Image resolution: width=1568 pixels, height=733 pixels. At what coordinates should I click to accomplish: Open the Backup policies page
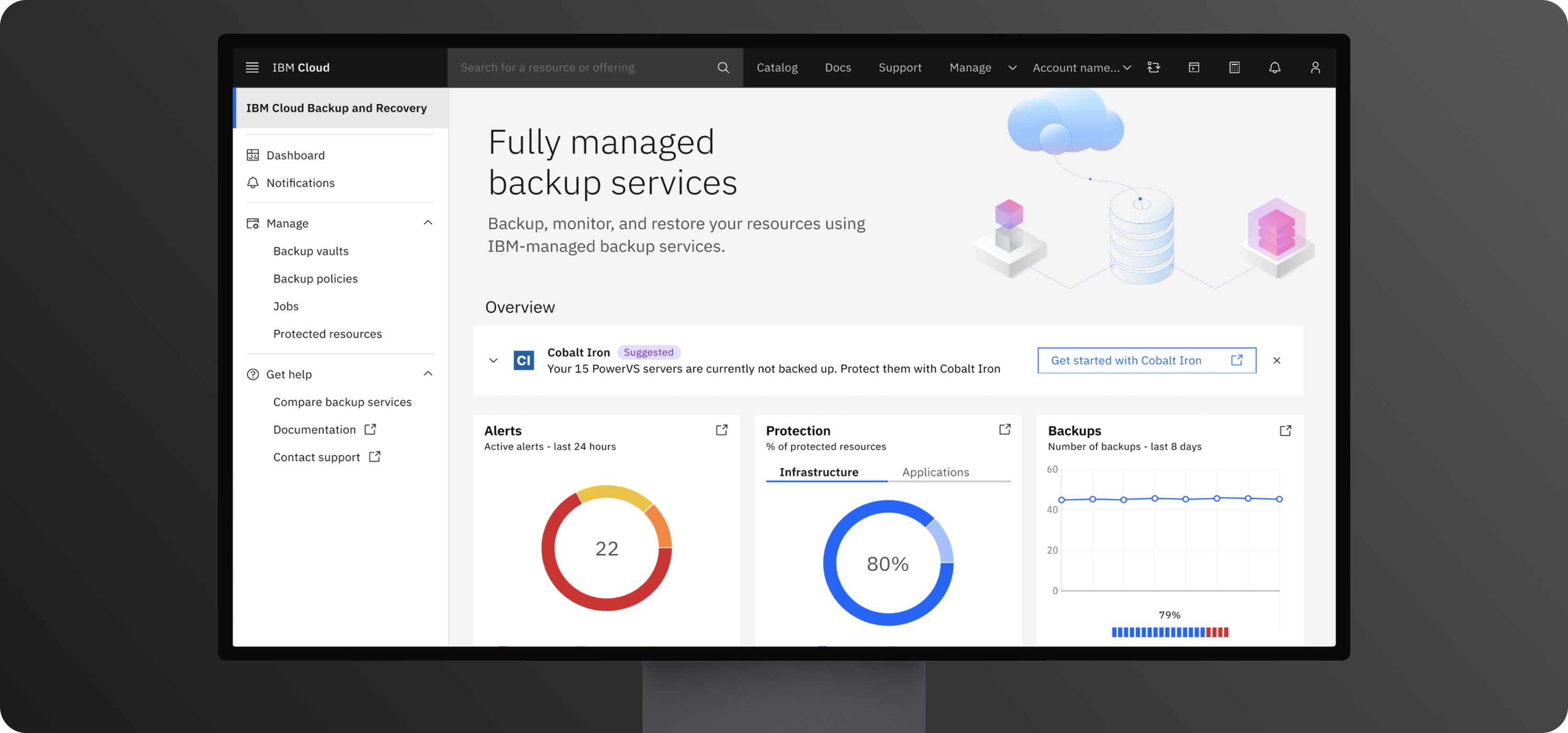tap(315, 279)
